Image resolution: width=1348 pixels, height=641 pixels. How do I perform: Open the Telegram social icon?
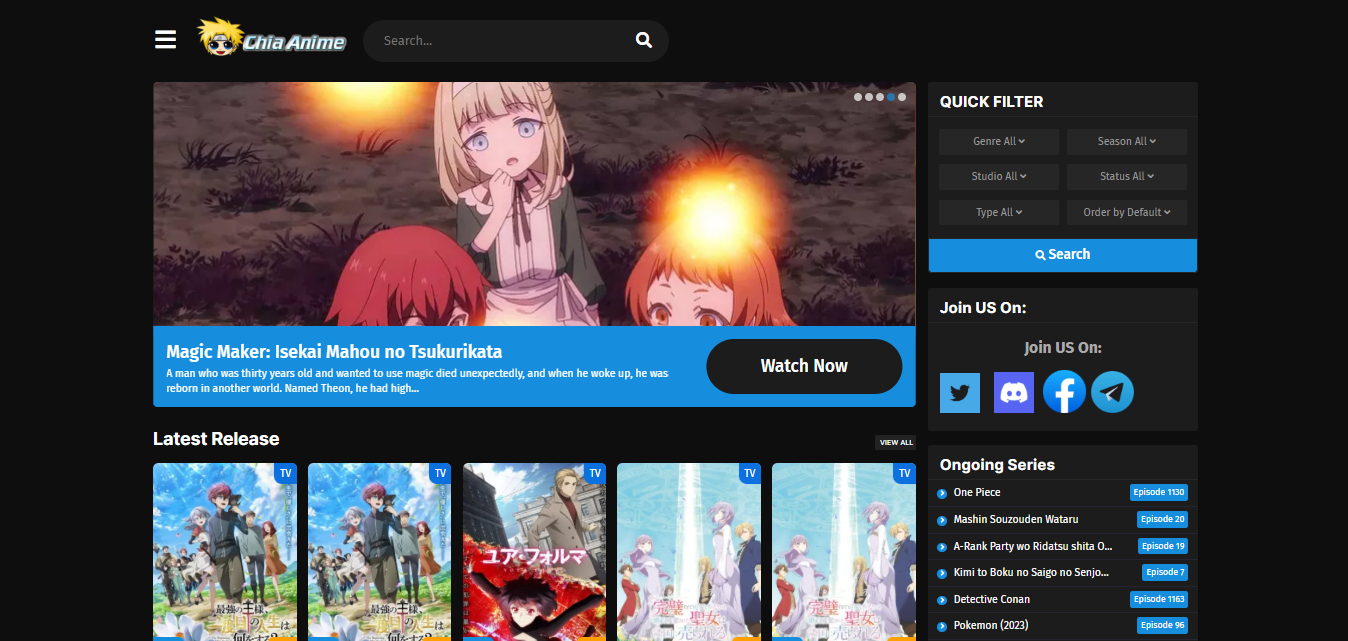point(1113,392)
